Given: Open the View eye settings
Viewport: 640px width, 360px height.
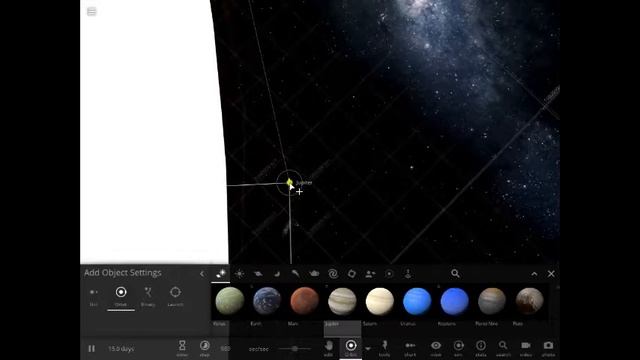Looking at the screenshot, I should click(436, 348).
